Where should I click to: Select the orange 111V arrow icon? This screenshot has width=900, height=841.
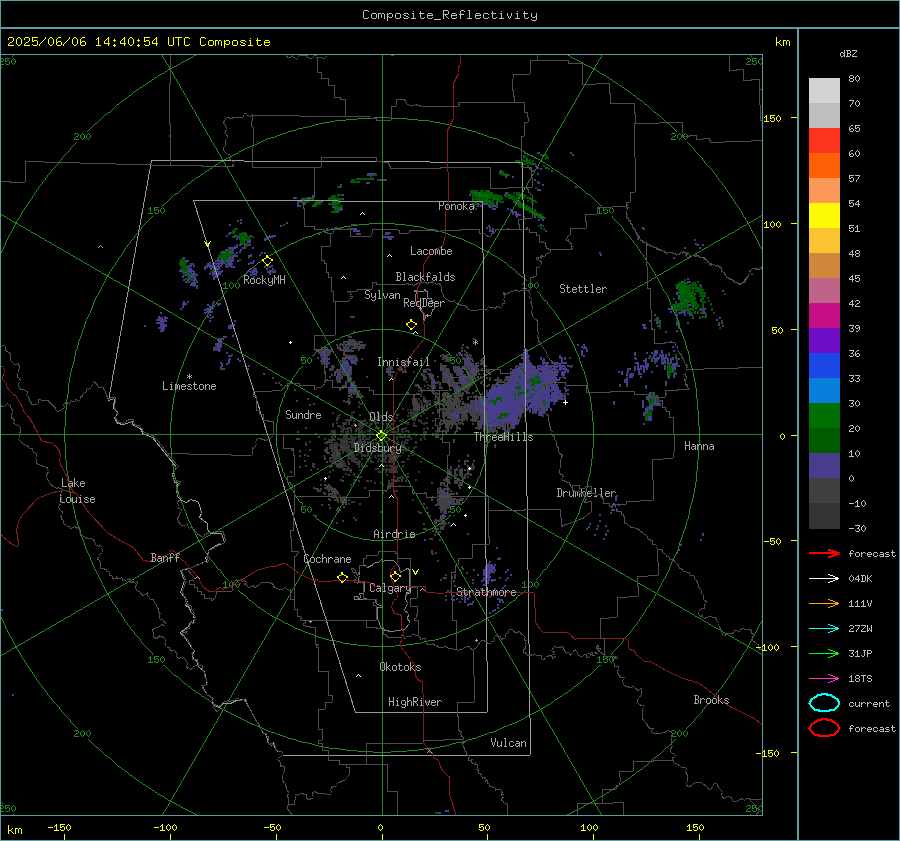tap(824, 603)
